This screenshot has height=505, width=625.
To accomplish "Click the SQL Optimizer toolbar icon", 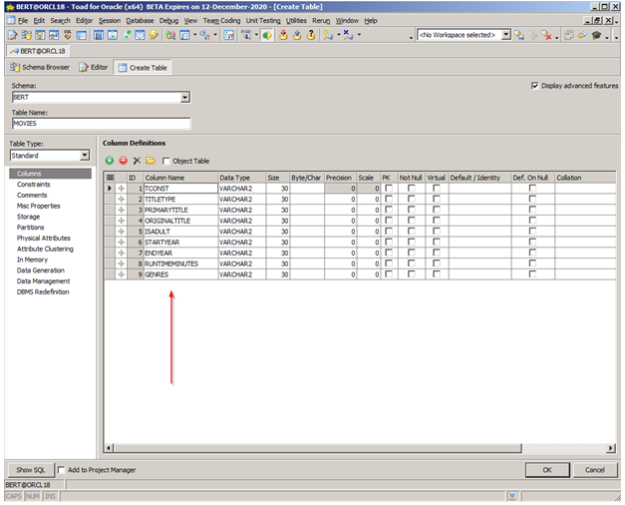I will (67, 35).
